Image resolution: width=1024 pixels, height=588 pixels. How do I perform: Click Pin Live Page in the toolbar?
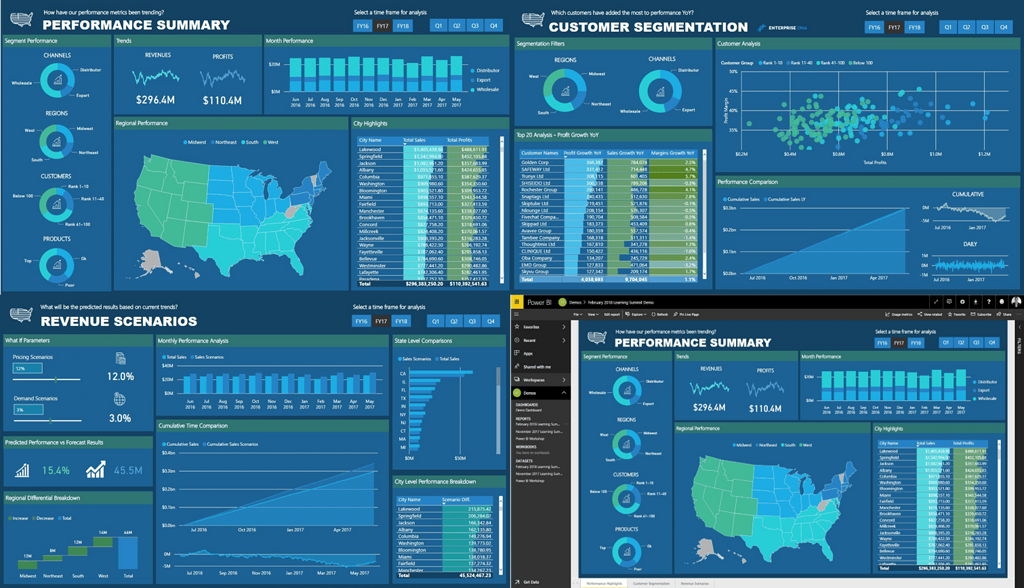(688, 314)
